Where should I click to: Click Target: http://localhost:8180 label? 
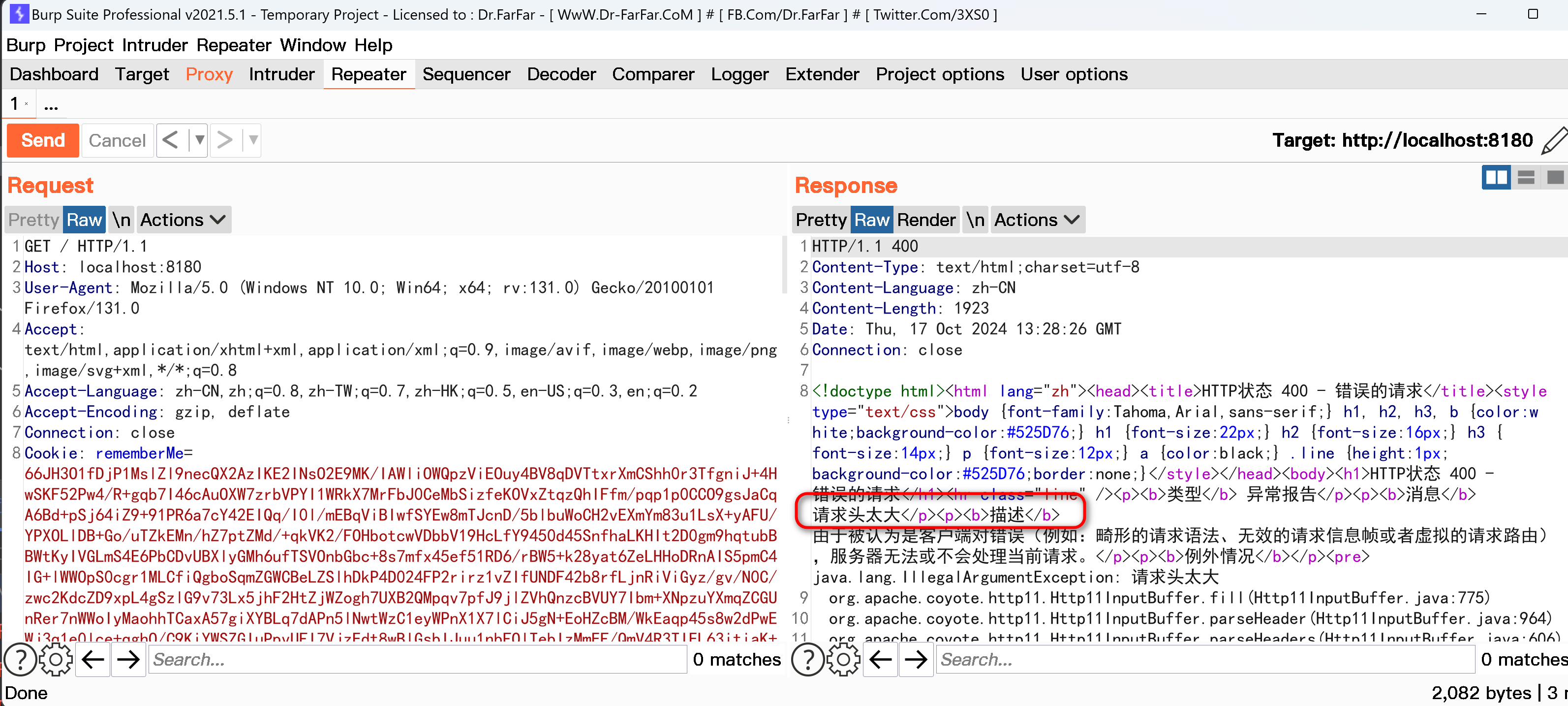pos(1402,141)
